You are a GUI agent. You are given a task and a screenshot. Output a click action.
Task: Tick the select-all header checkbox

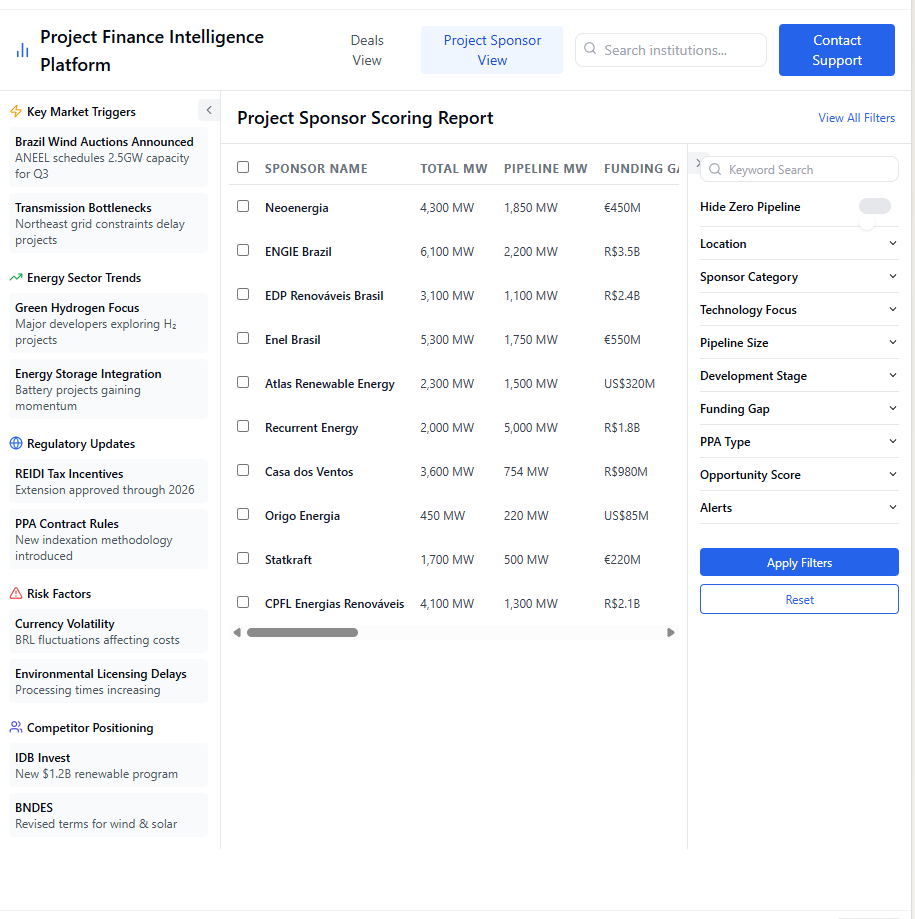(243, 168)
